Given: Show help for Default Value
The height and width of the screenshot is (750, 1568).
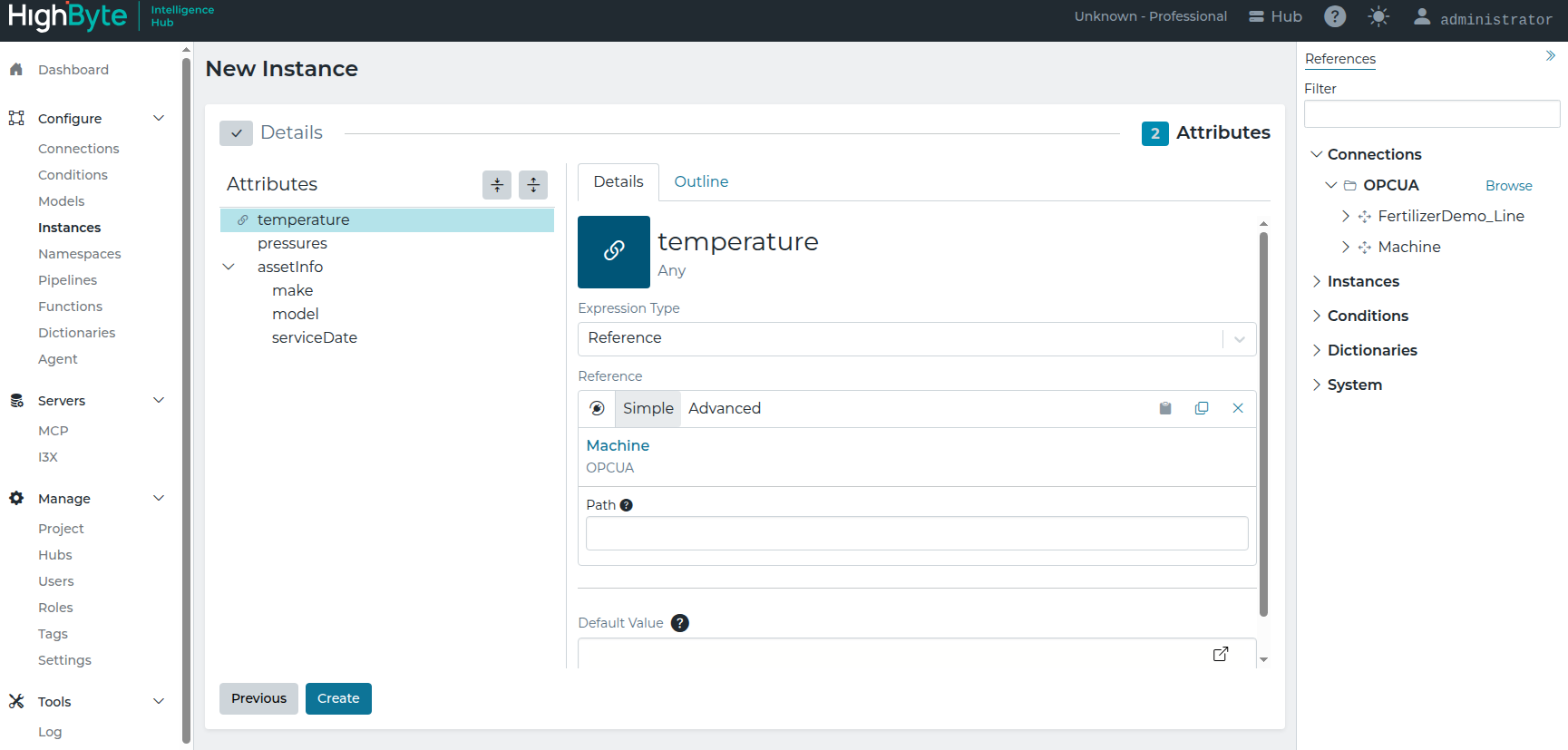Looking at the screenshot, I should click(x=680, y=623).
